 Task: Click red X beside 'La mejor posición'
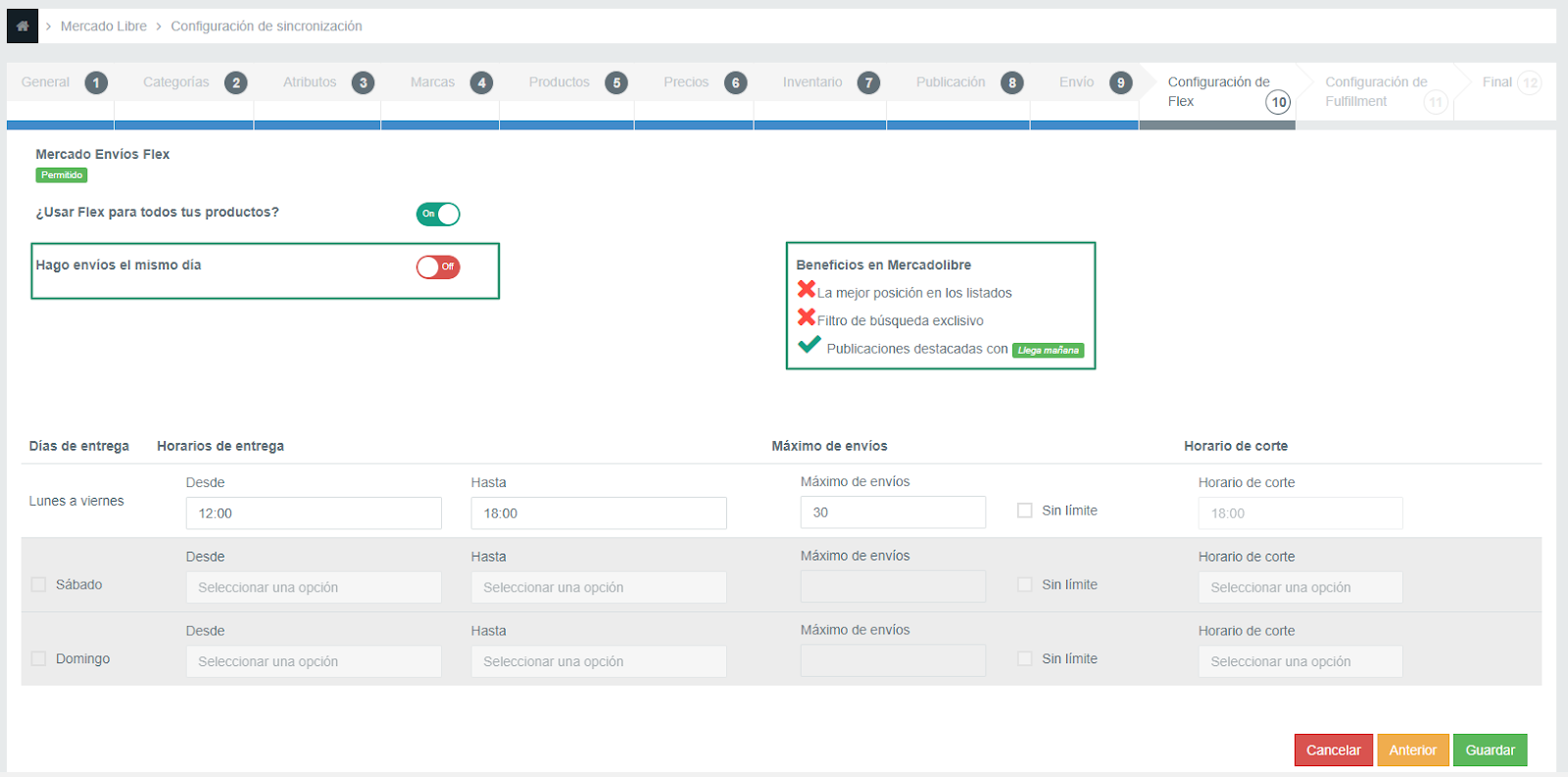(807, 289)
